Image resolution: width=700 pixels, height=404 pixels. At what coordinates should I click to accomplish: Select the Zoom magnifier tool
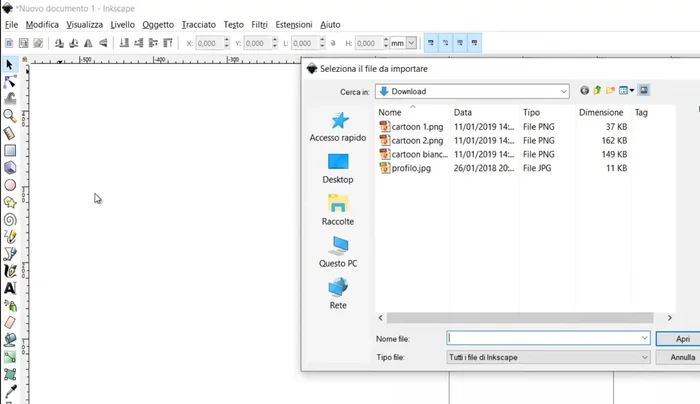point(10,116)
